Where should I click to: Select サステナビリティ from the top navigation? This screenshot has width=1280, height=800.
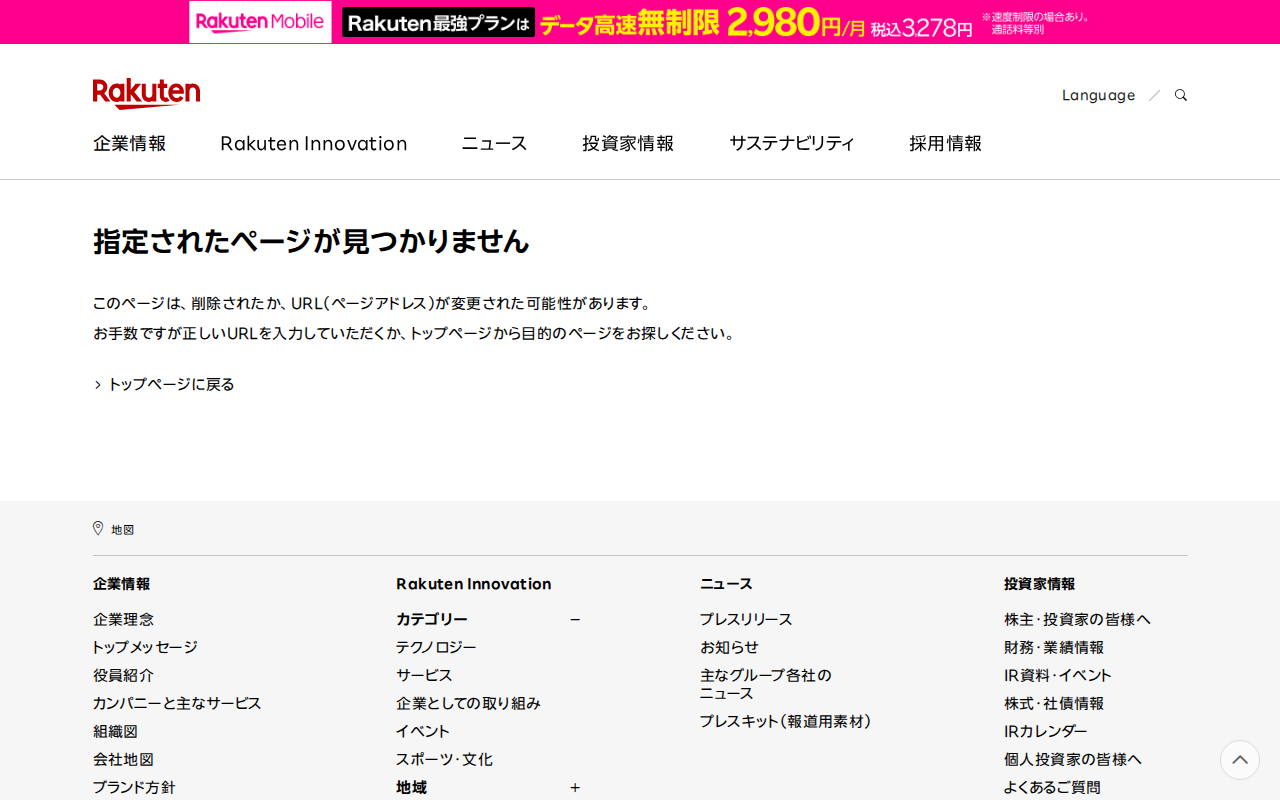pyautogui.click(x=791, y=143)
